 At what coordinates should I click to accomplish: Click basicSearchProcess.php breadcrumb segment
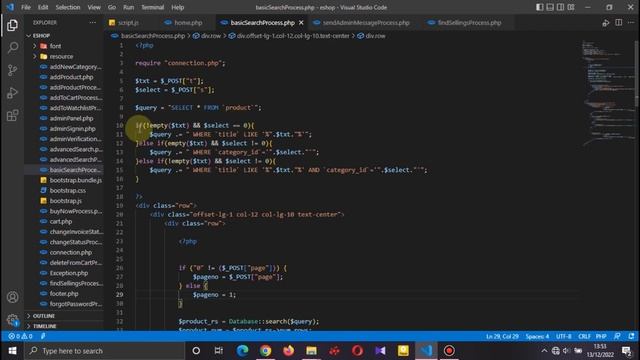coord(153,36)
